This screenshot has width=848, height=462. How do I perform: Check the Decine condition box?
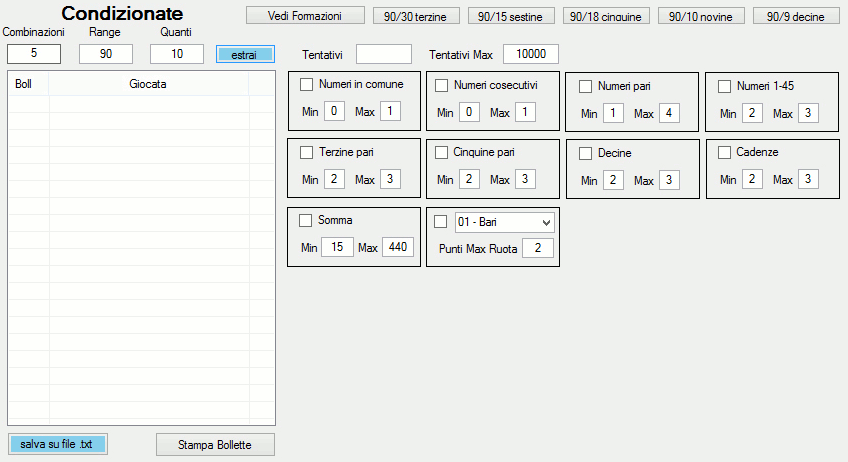click(586, 154)
